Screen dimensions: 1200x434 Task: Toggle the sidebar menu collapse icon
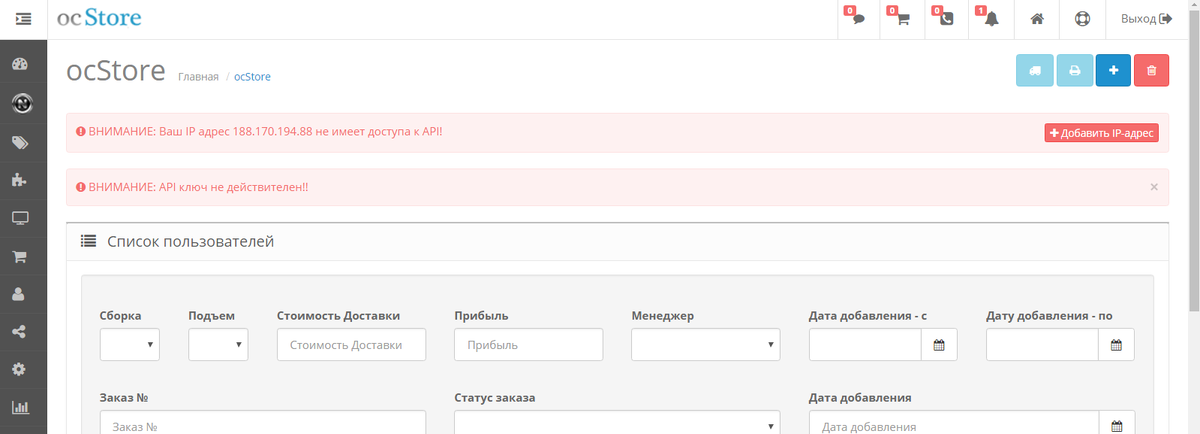(x=24, y=19)
